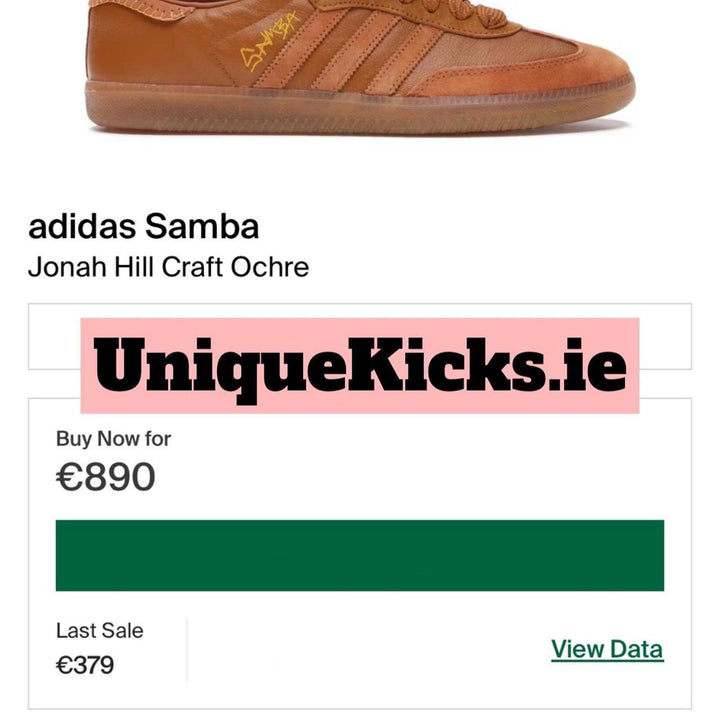720x720 pixels.
Task: Click the gum sole of the sneaker
Action: click(360, 108)
